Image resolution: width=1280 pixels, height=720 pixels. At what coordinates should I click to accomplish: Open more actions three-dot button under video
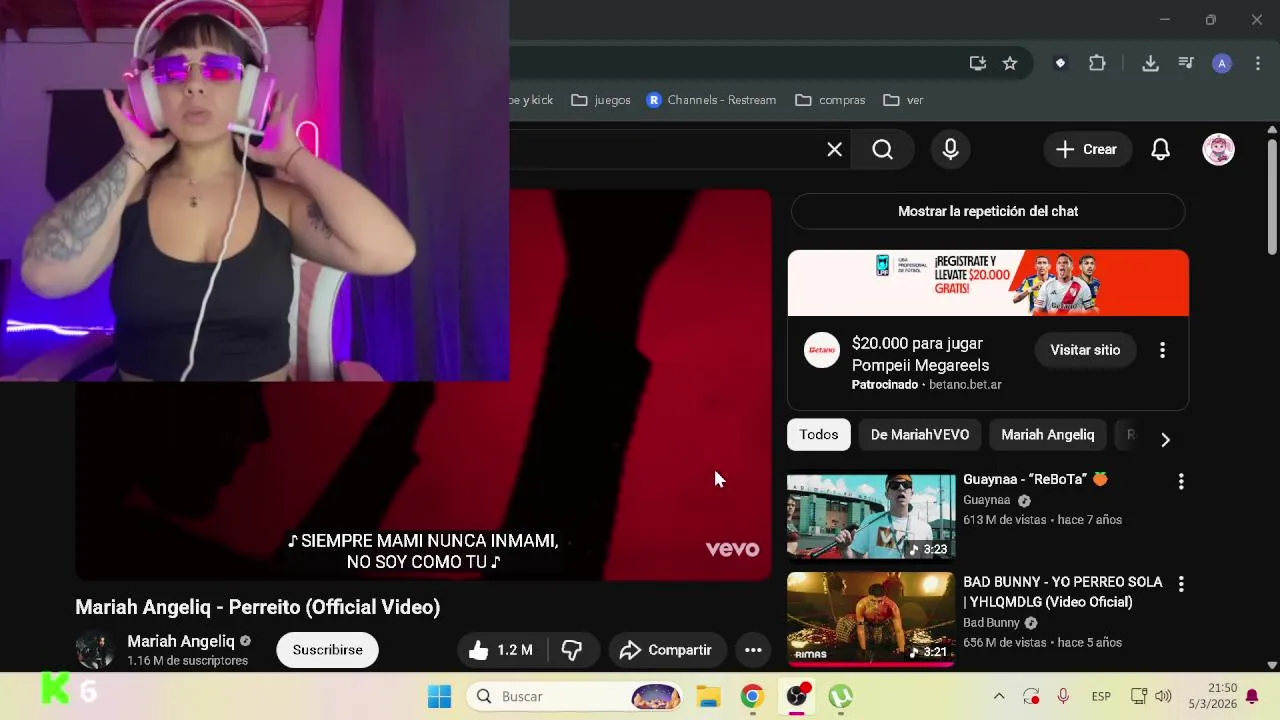coord(753,650)
